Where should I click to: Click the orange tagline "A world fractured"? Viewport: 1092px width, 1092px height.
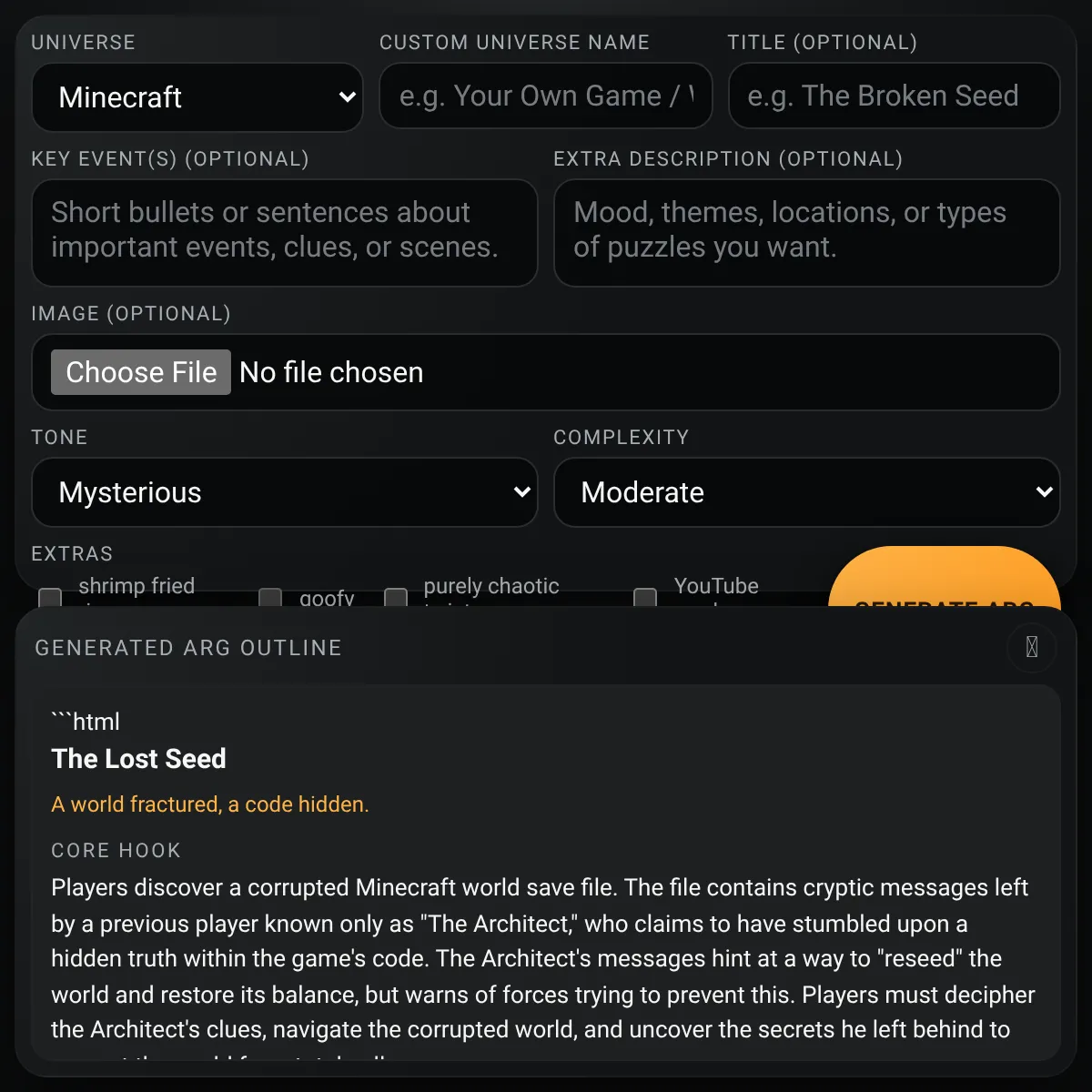tap(210, 804)
